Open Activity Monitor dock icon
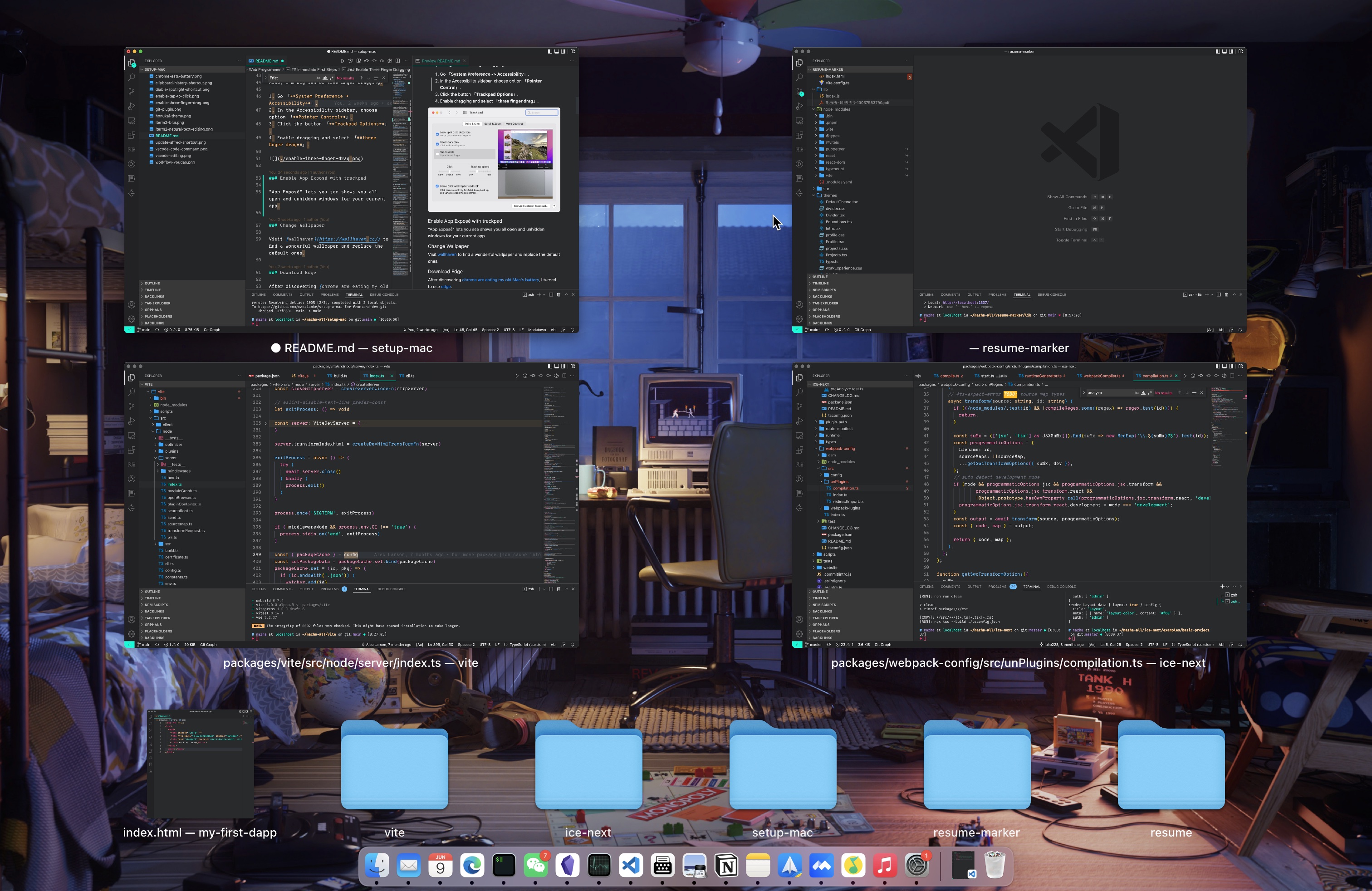Viewport: 1372px width, 891px height. 599,865
